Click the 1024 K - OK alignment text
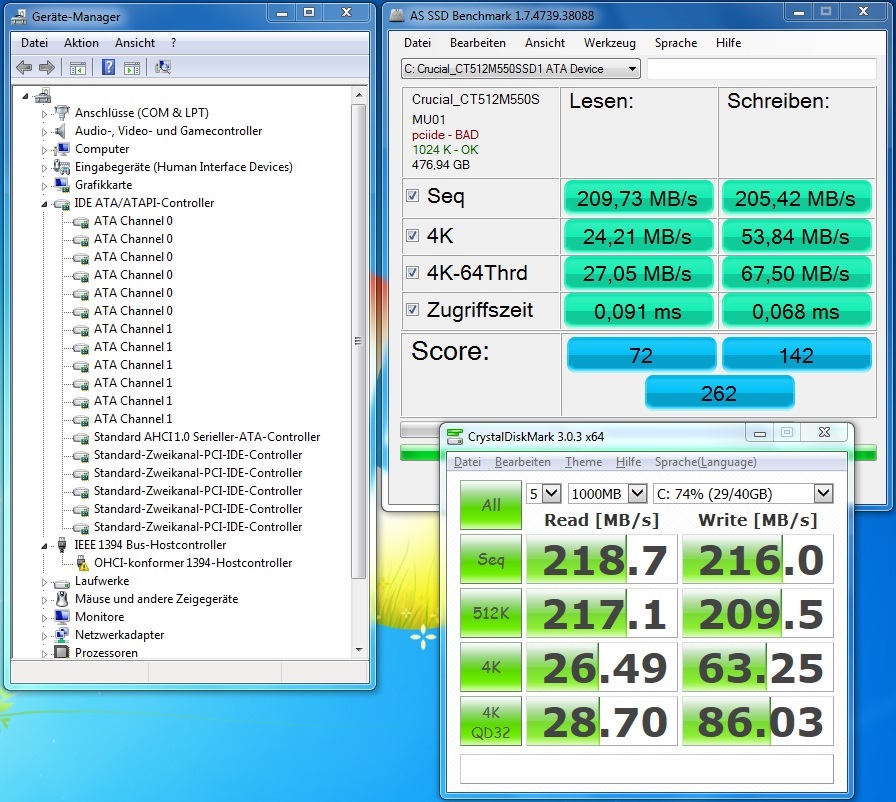The width and height of the screenshot is (896, 802). pyautogui.click(x=445, y=150)
